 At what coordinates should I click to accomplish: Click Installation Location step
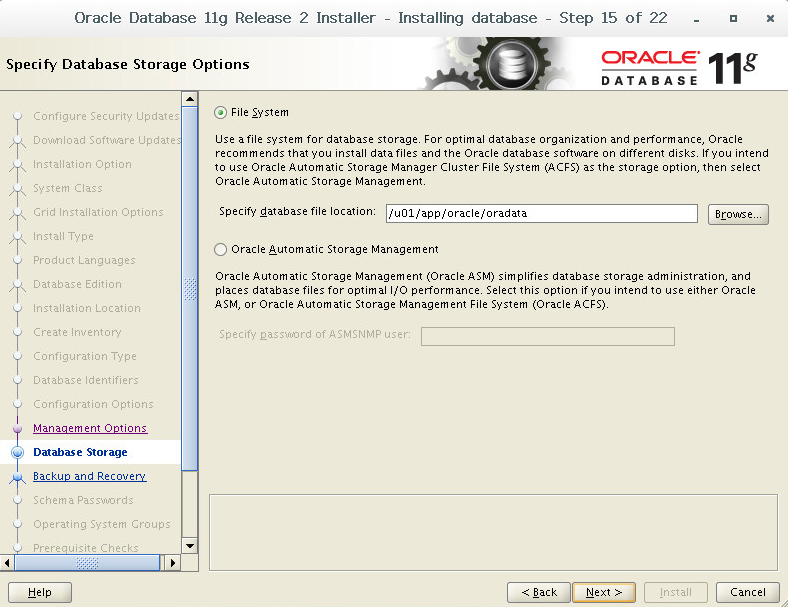coord(87,308)
